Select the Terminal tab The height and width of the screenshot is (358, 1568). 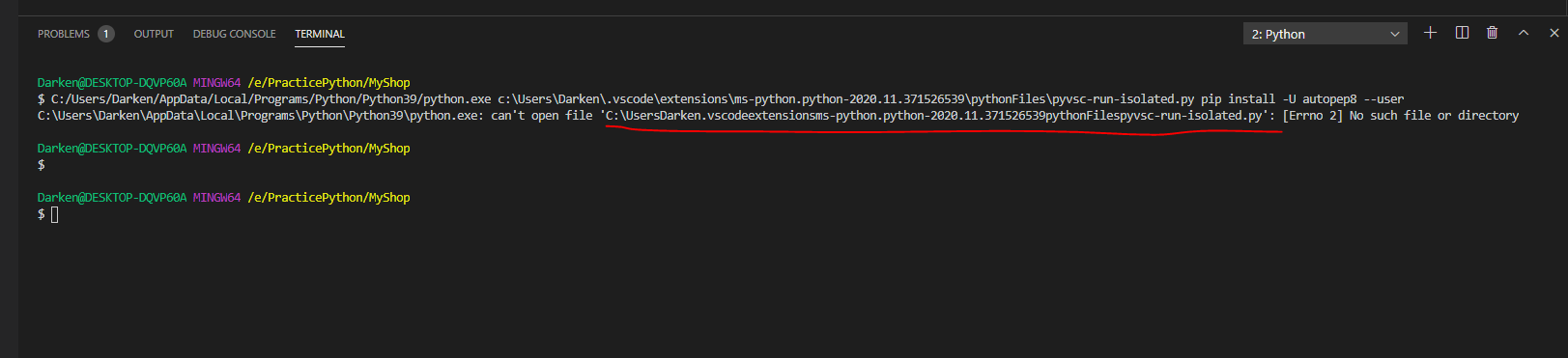click(320, 34)
